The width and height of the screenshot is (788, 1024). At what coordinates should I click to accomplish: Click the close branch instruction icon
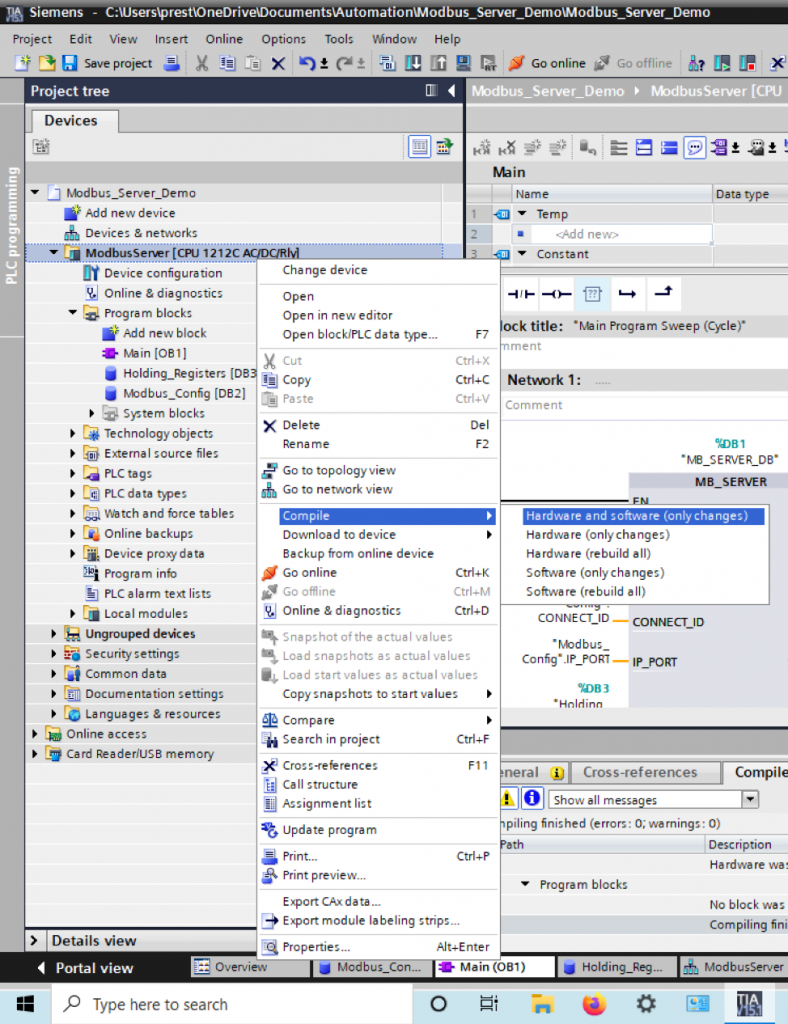tap(663, 293)
